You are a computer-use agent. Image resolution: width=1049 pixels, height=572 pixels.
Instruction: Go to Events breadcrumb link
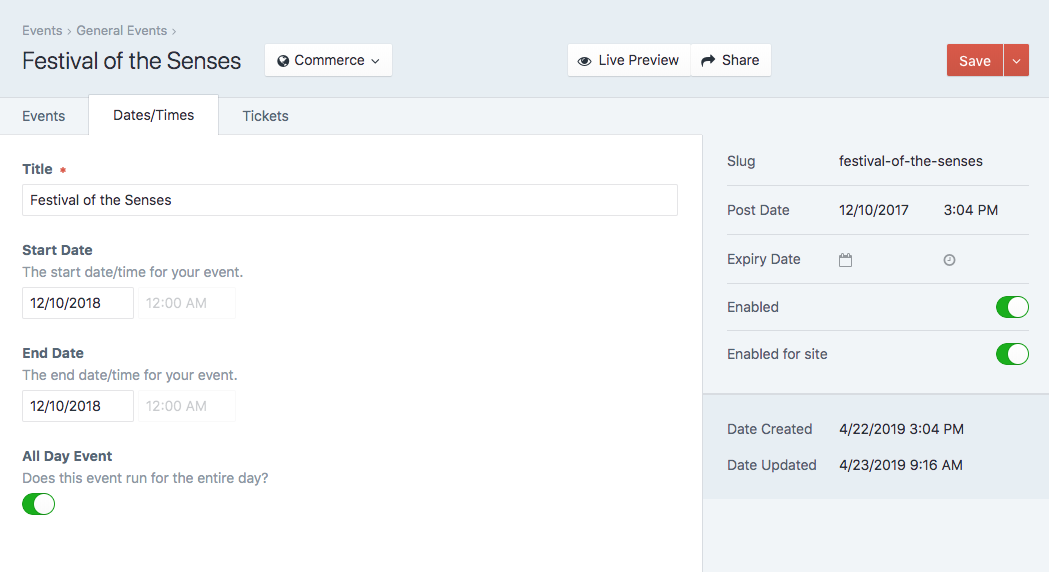pyautogui.click(x=42, y=31)
